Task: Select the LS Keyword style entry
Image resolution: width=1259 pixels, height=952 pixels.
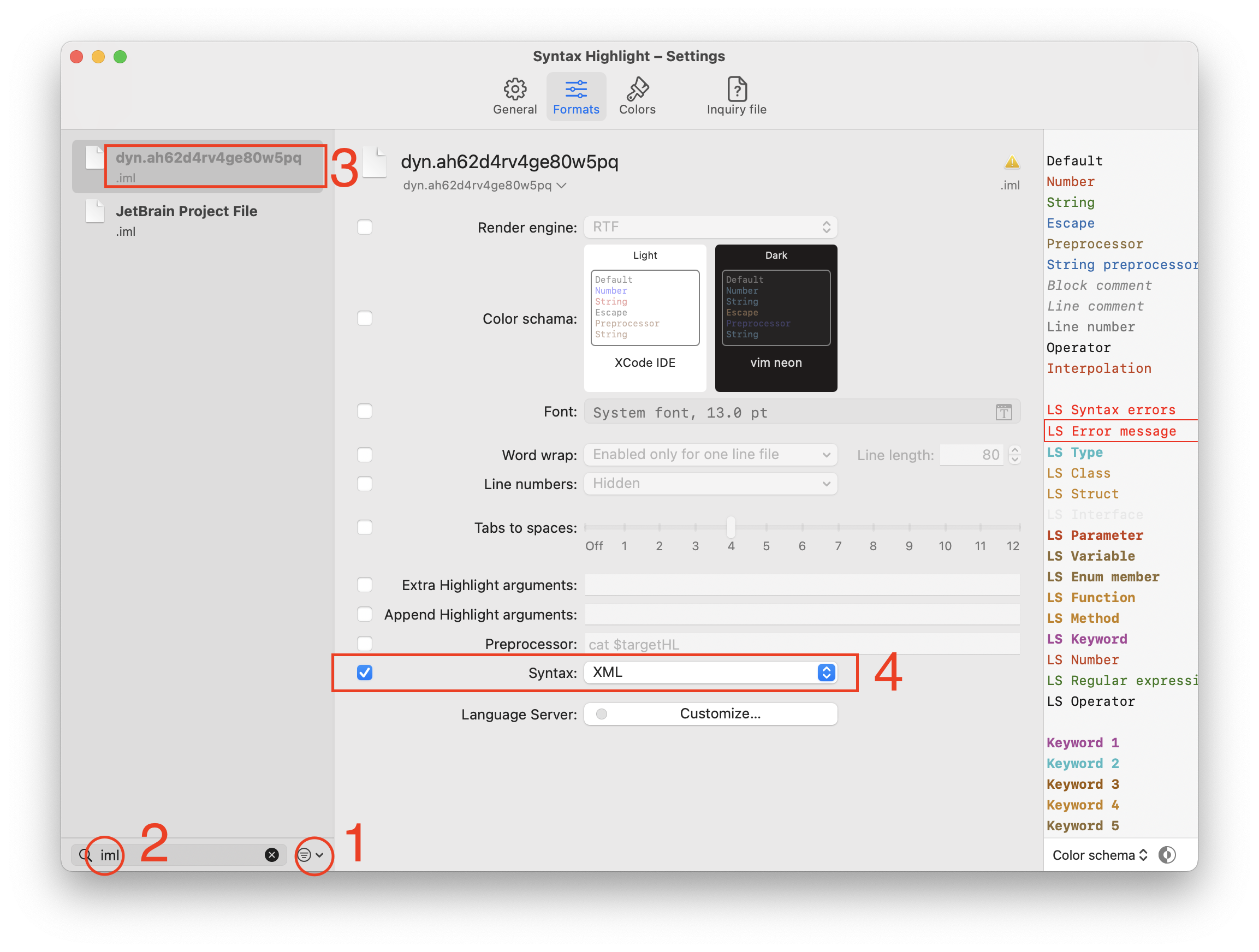Action: 1086,639
